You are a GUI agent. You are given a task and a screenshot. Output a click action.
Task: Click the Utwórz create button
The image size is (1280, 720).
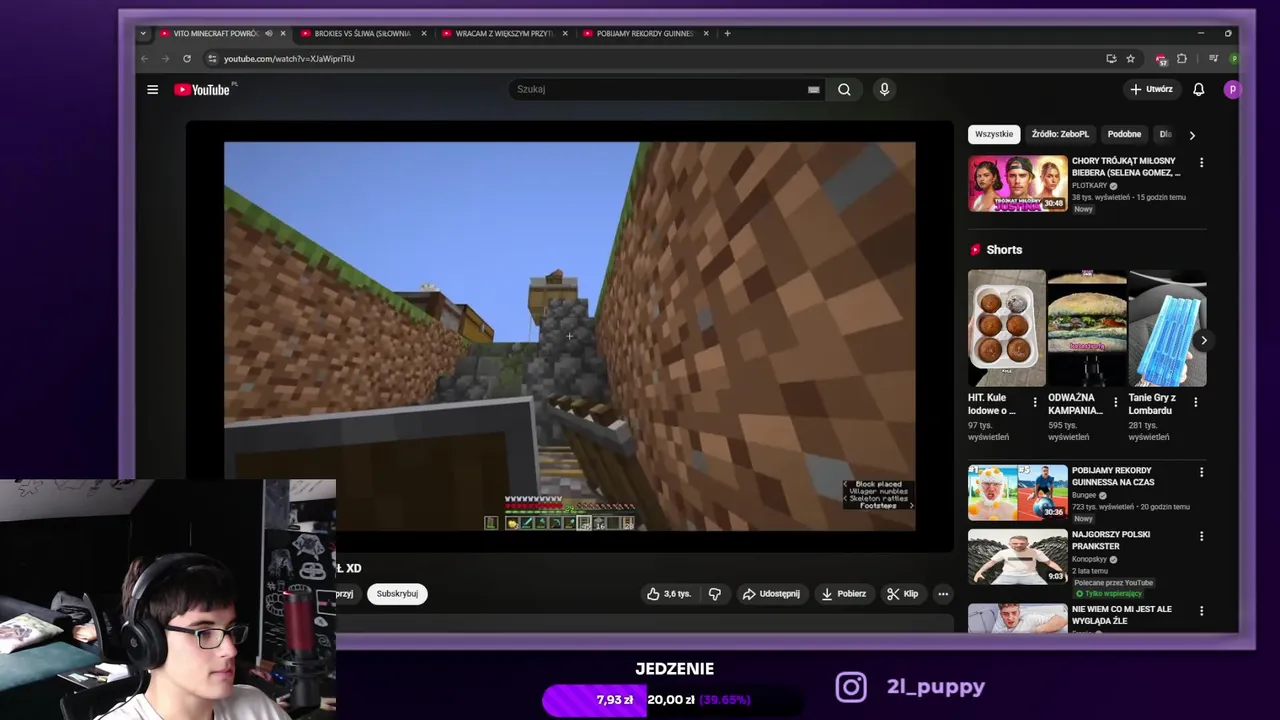tap(1151, 89)
